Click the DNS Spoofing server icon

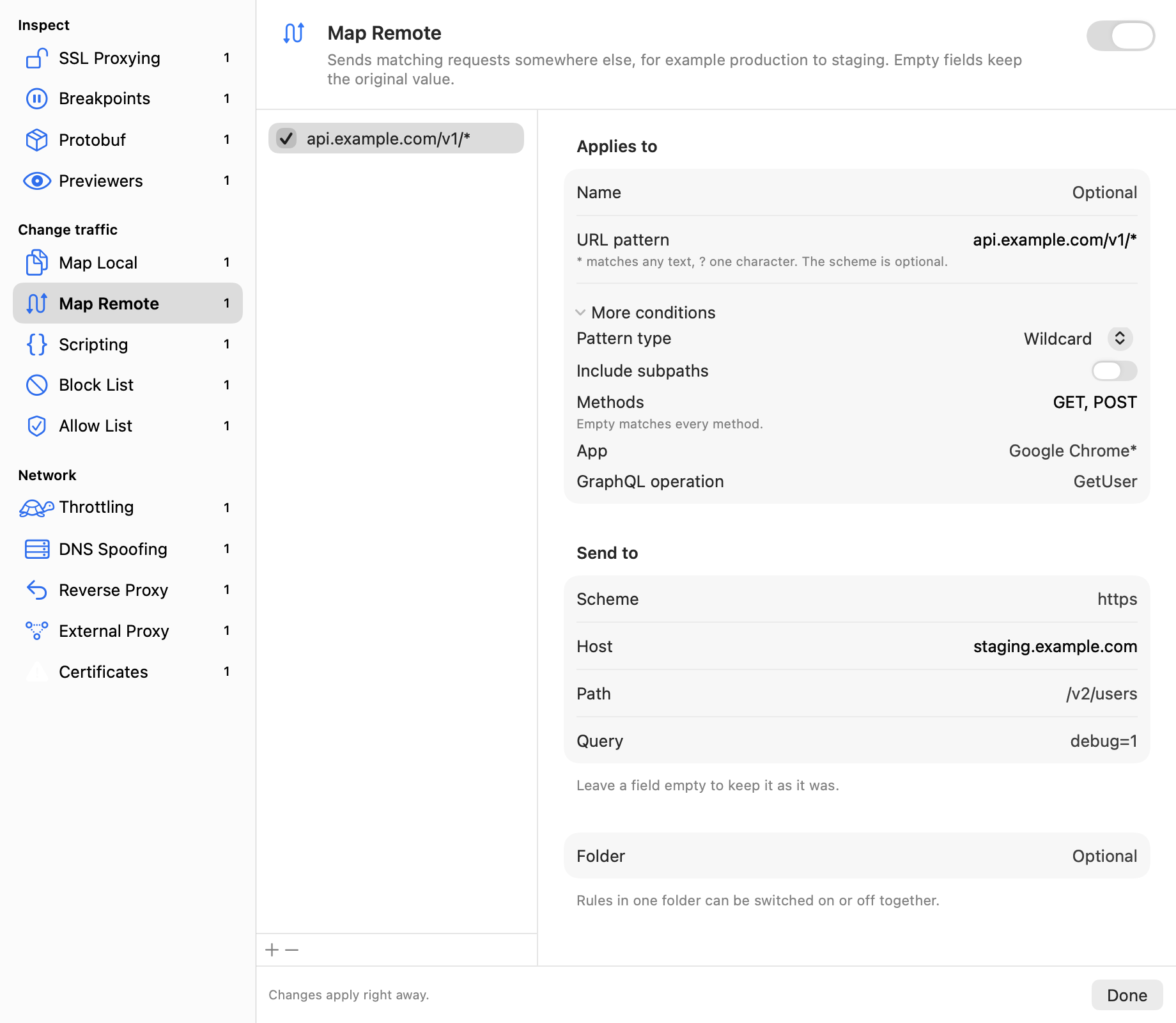[37, 549]
